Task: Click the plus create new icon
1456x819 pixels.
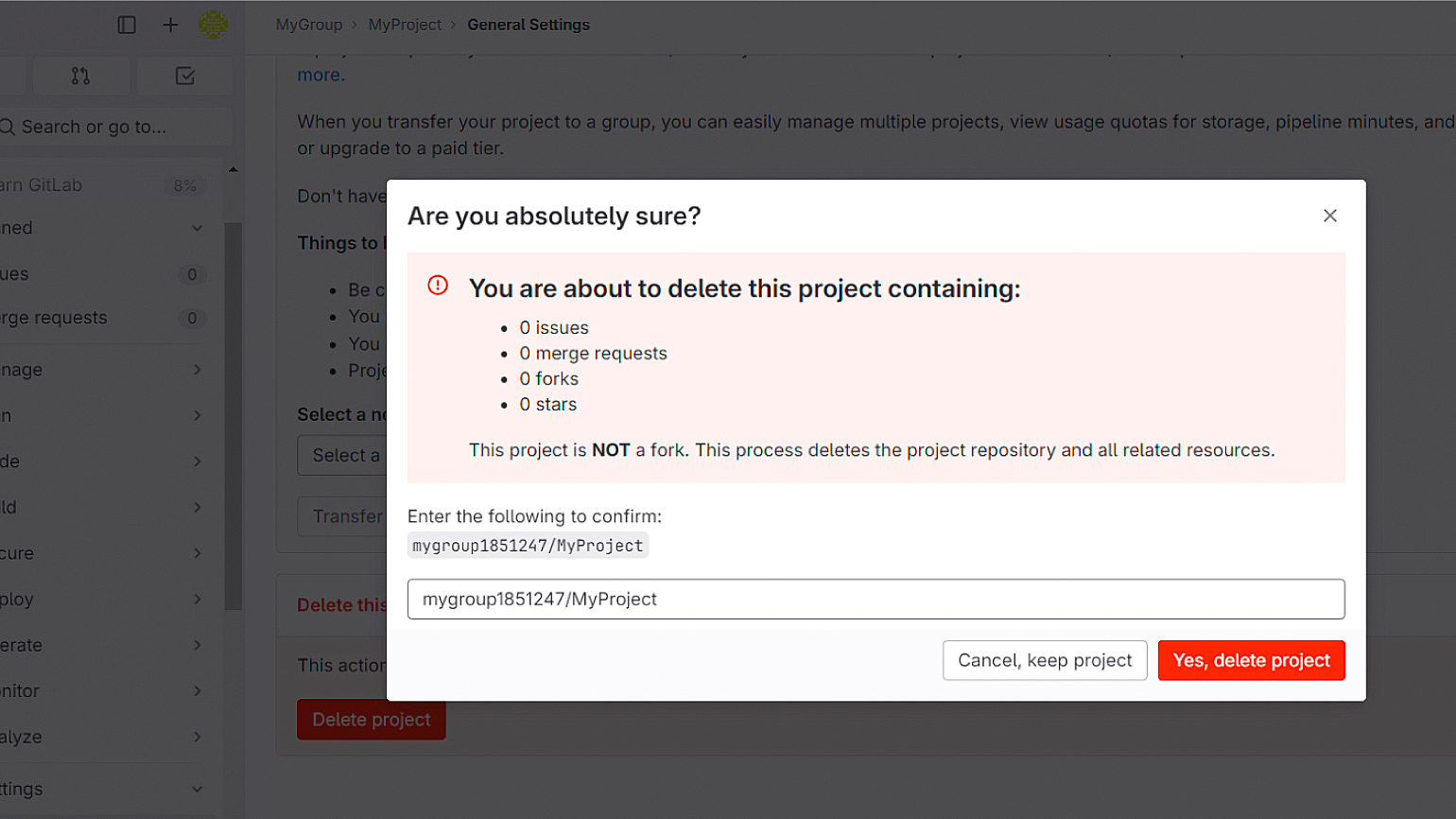Action: 170,25
